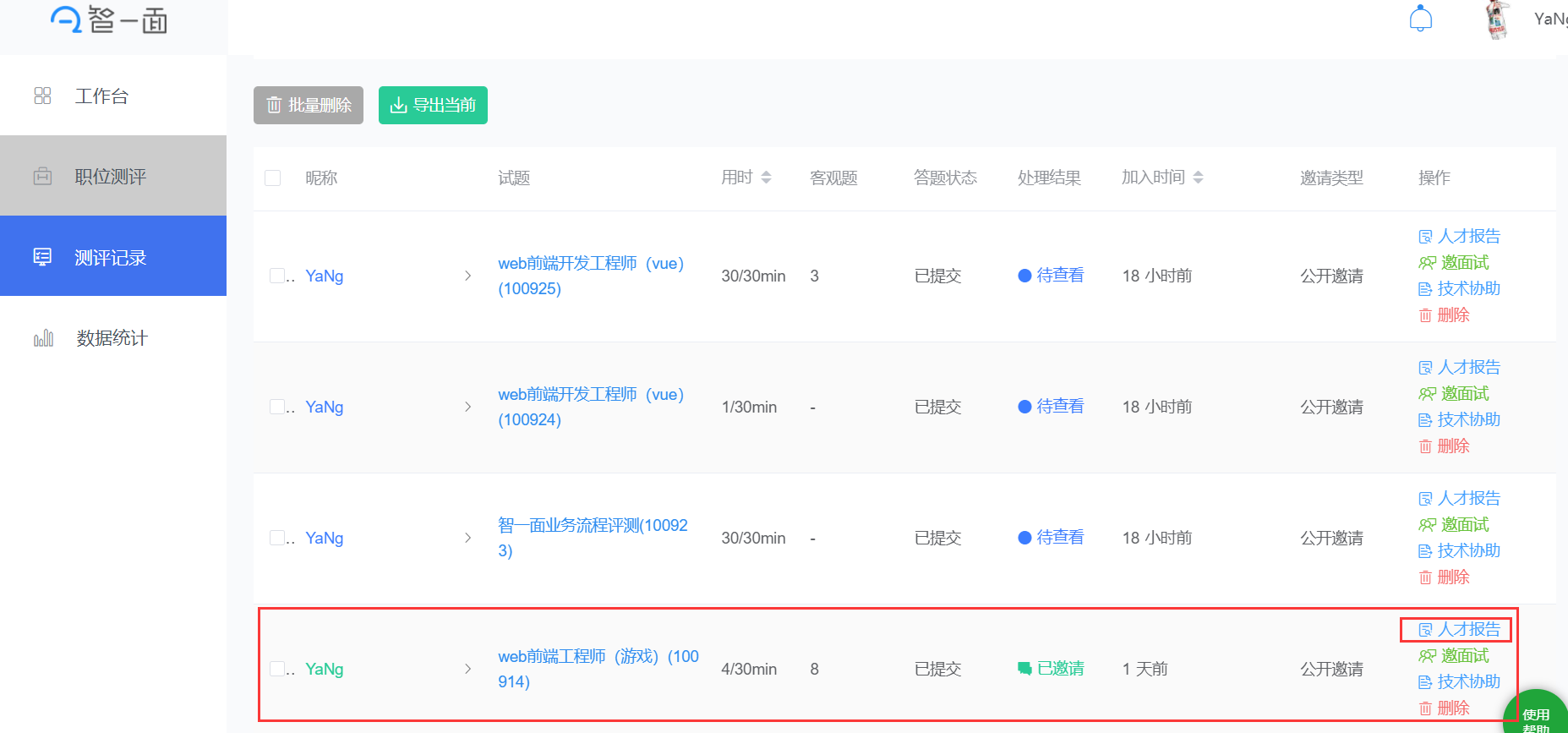Click 技术协助 for the web前端工程师（游戏） row

pyautogui.click(x=1460, y=681)
